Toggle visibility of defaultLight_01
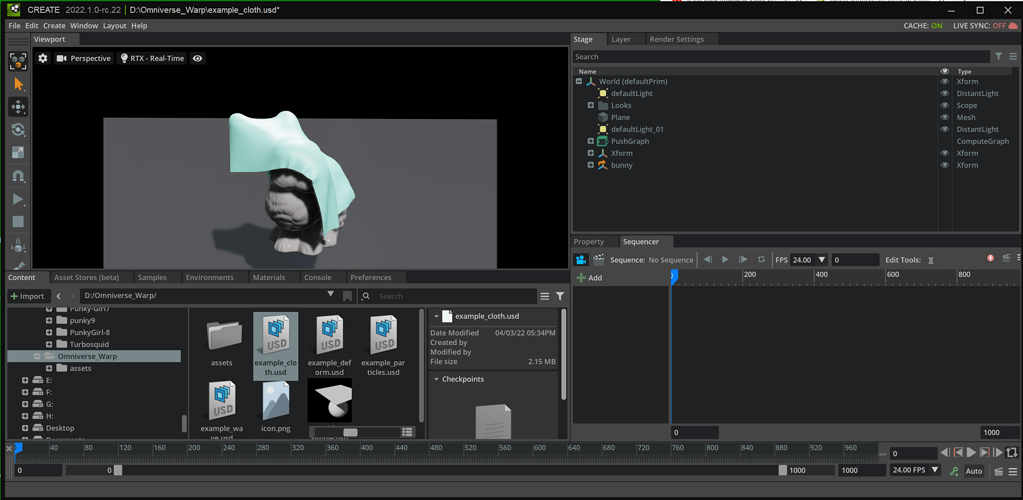1023x500 pixels. [944, 129]
